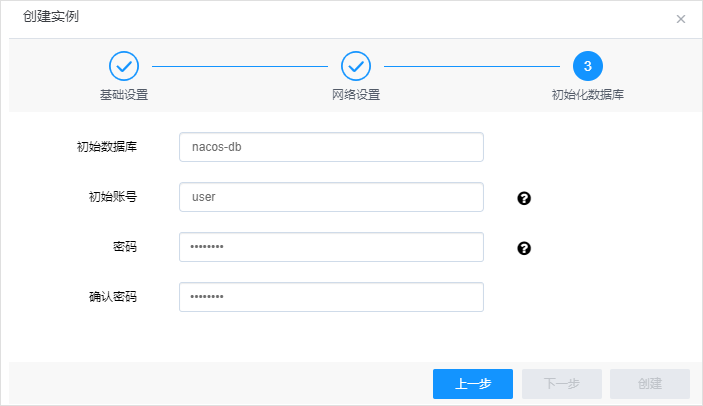This screenshot has width=703, height=406.
Task: Click the greyed-out 下一步 button
Action: point(561,384)
